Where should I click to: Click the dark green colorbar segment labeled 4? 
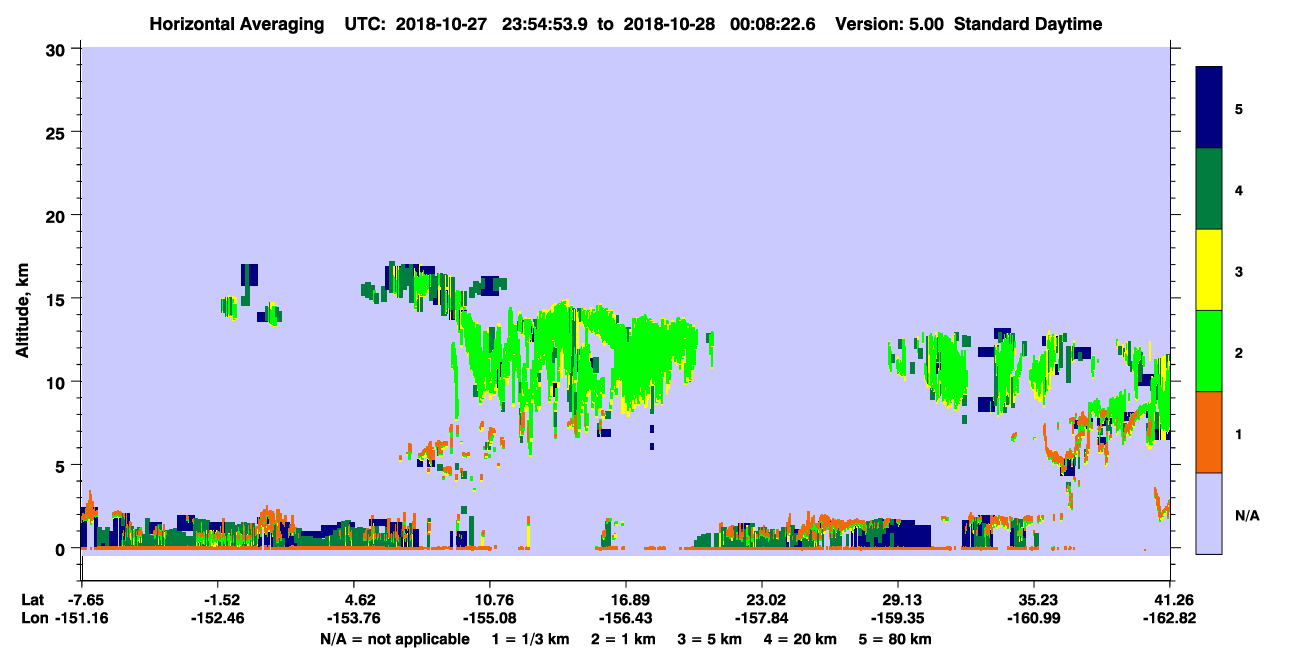(x=1209, y=188)
